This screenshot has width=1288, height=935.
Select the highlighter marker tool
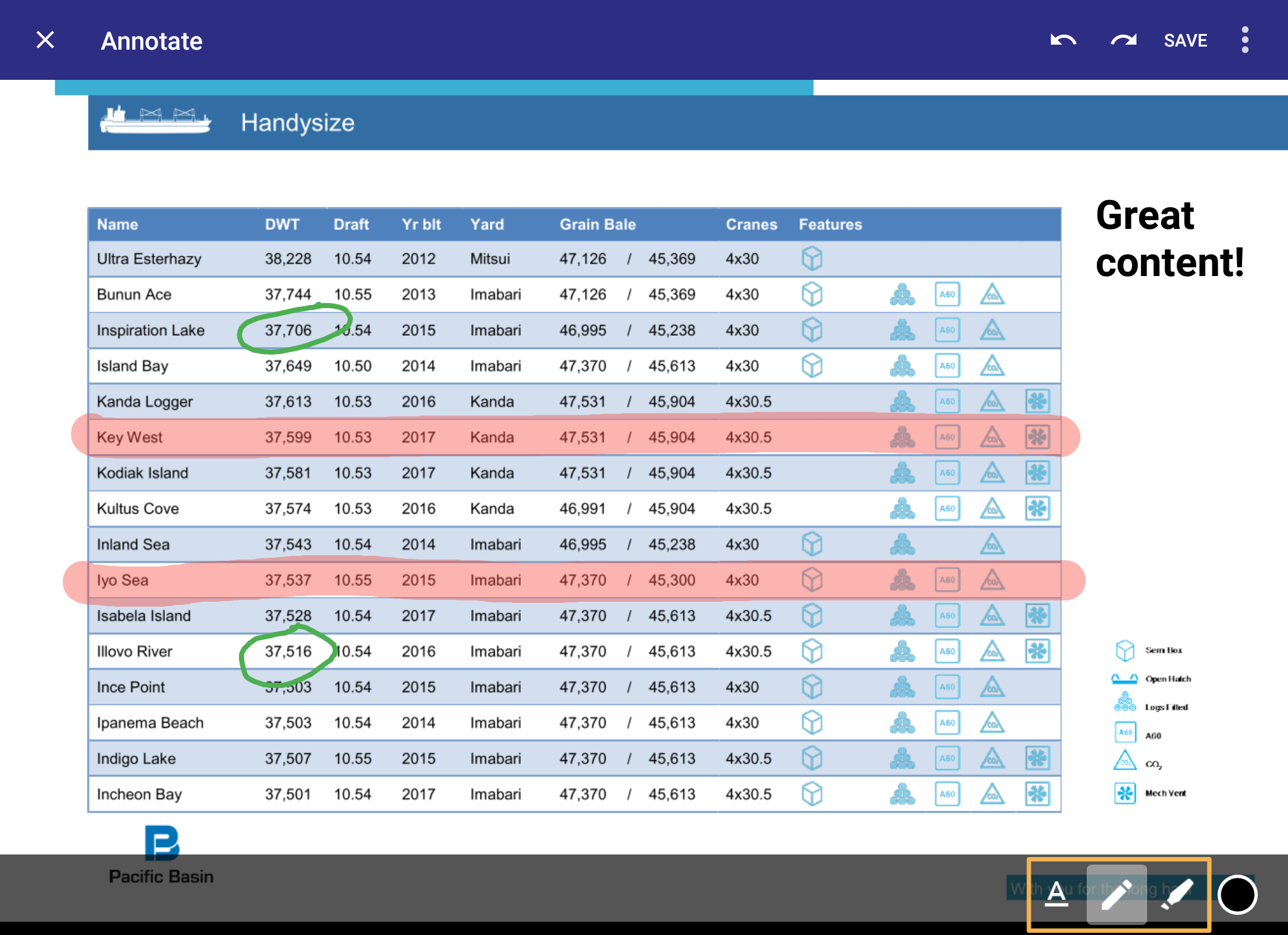[1177, 894]
